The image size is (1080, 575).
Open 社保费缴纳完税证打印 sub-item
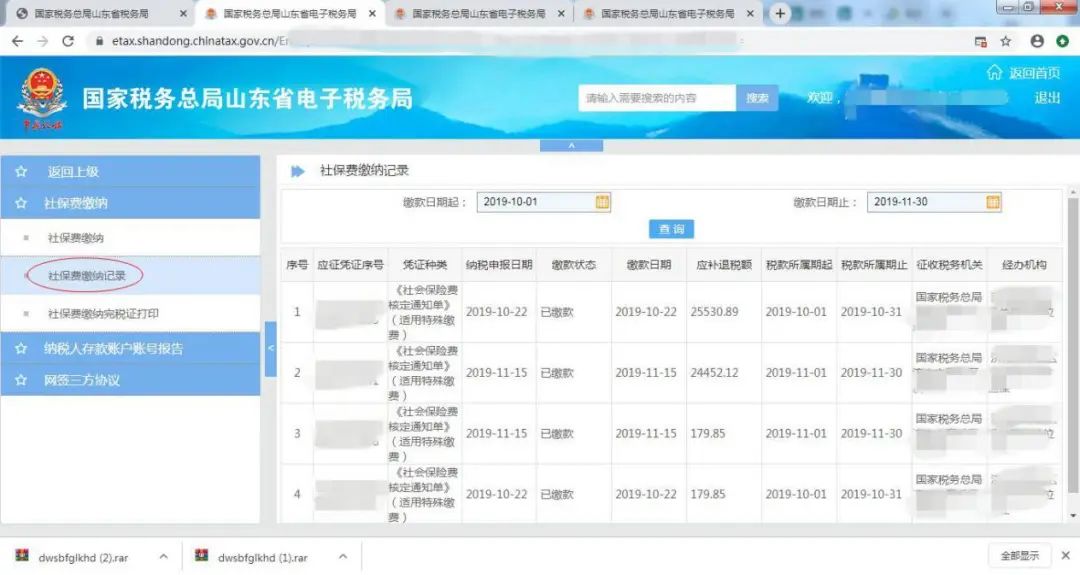(130, 313)
